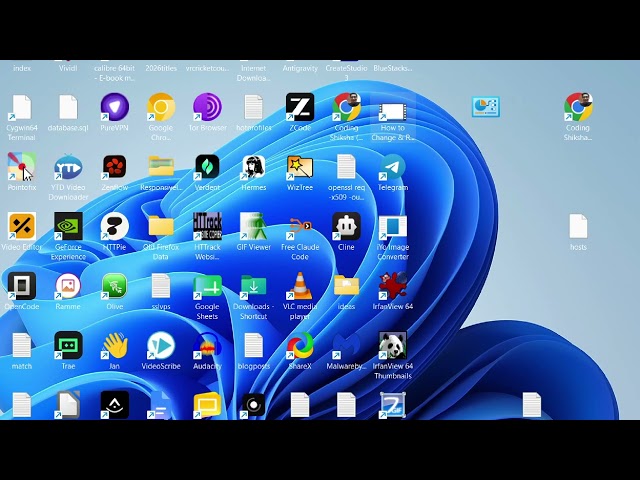This screenshot has width=640, height=480.
Task: Open the ideas folder
Action: (x=346, y=285)
